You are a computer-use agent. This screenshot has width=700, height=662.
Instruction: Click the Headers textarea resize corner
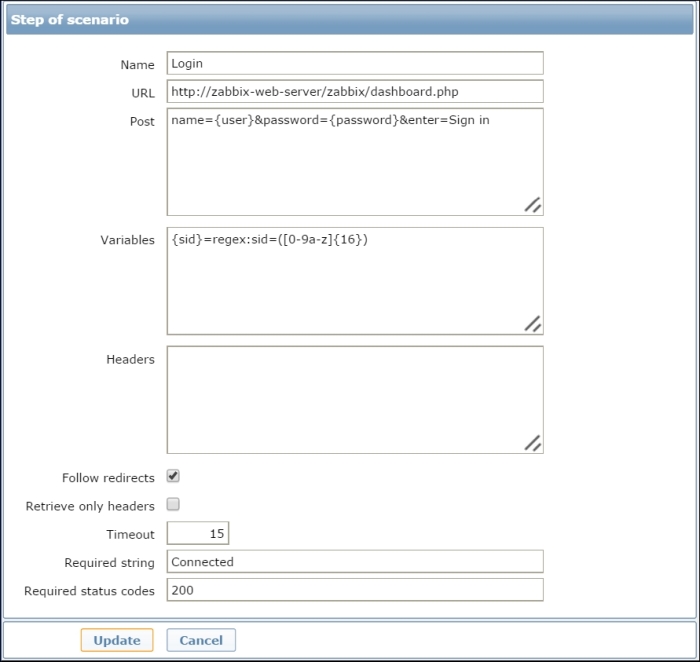pos(533,443)
